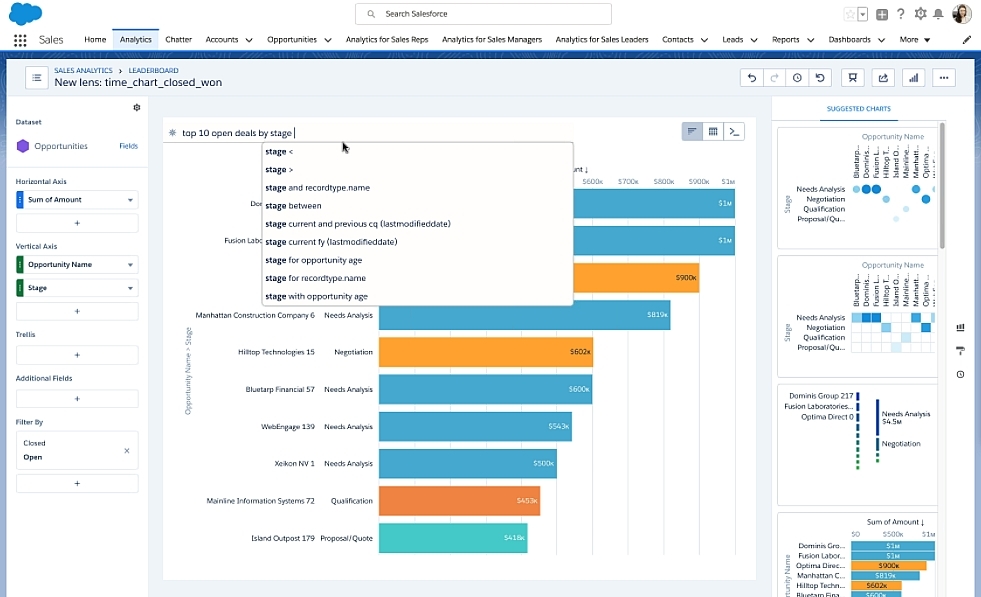Click the share export icon

[883, 78]
